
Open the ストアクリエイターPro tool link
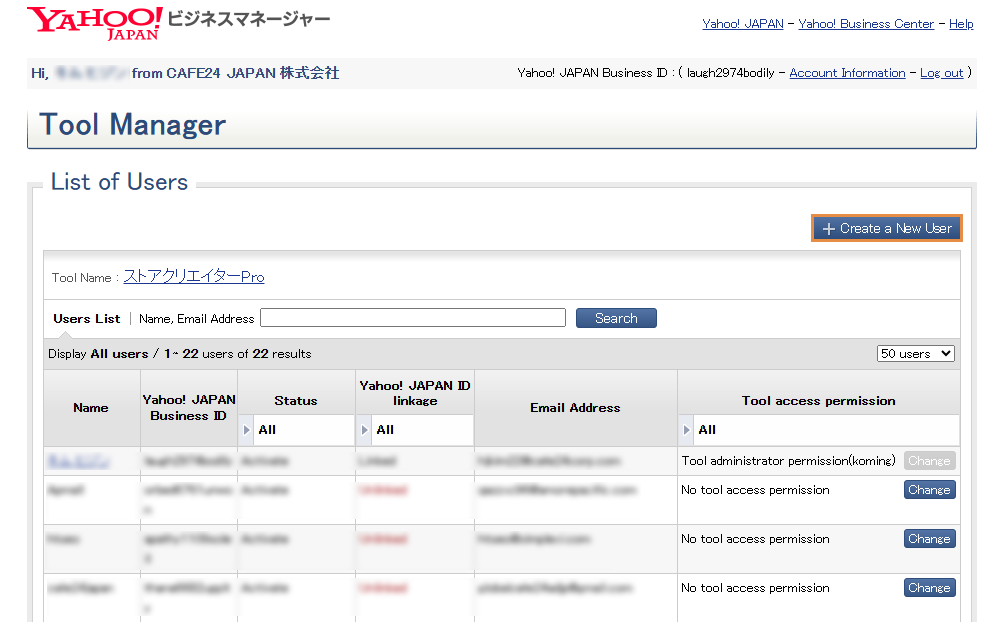[x=194, y=276]
